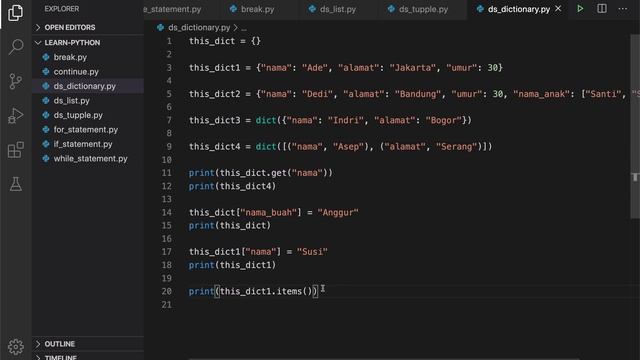
Task: Click the ds_dictionary.py breadcrumb label
Action: tap(199, 27)
